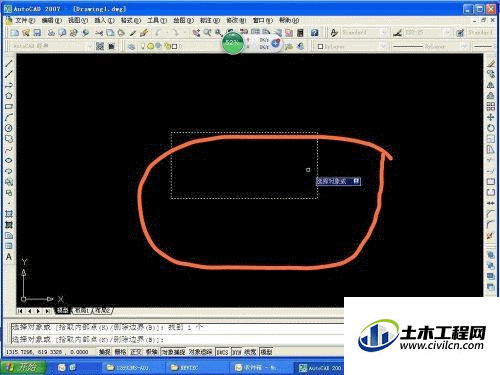Toggle 正交 (Ortho) in status bar

click(136, 352)
